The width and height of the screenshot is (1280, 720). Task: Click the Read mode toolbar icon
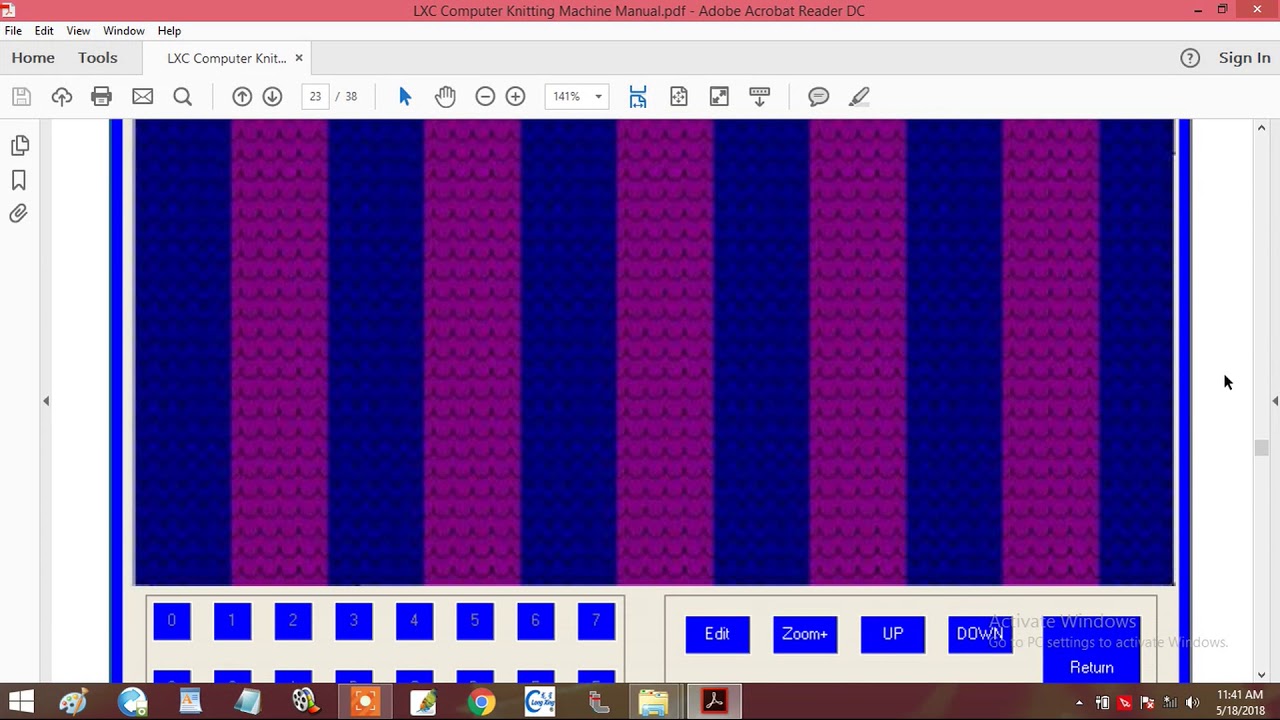click(x=759, y=97)
